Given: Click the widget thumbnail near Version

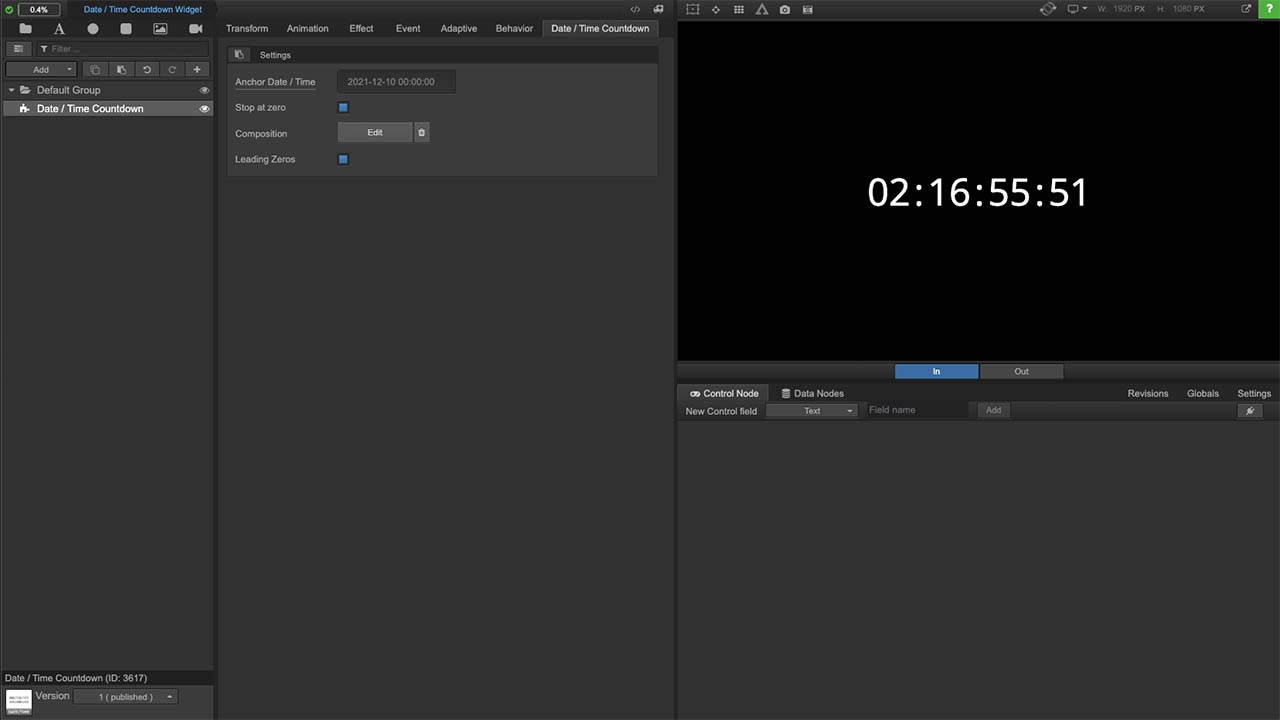Looking at the screenshot, I should 18,701.
